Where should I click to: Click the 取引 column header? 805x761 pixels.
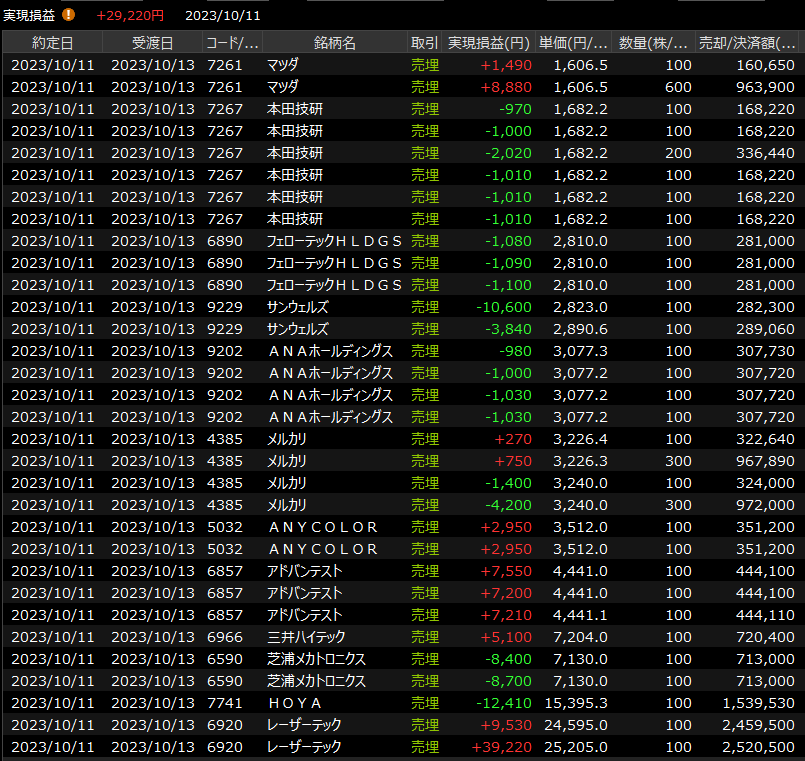coord(424,43)
